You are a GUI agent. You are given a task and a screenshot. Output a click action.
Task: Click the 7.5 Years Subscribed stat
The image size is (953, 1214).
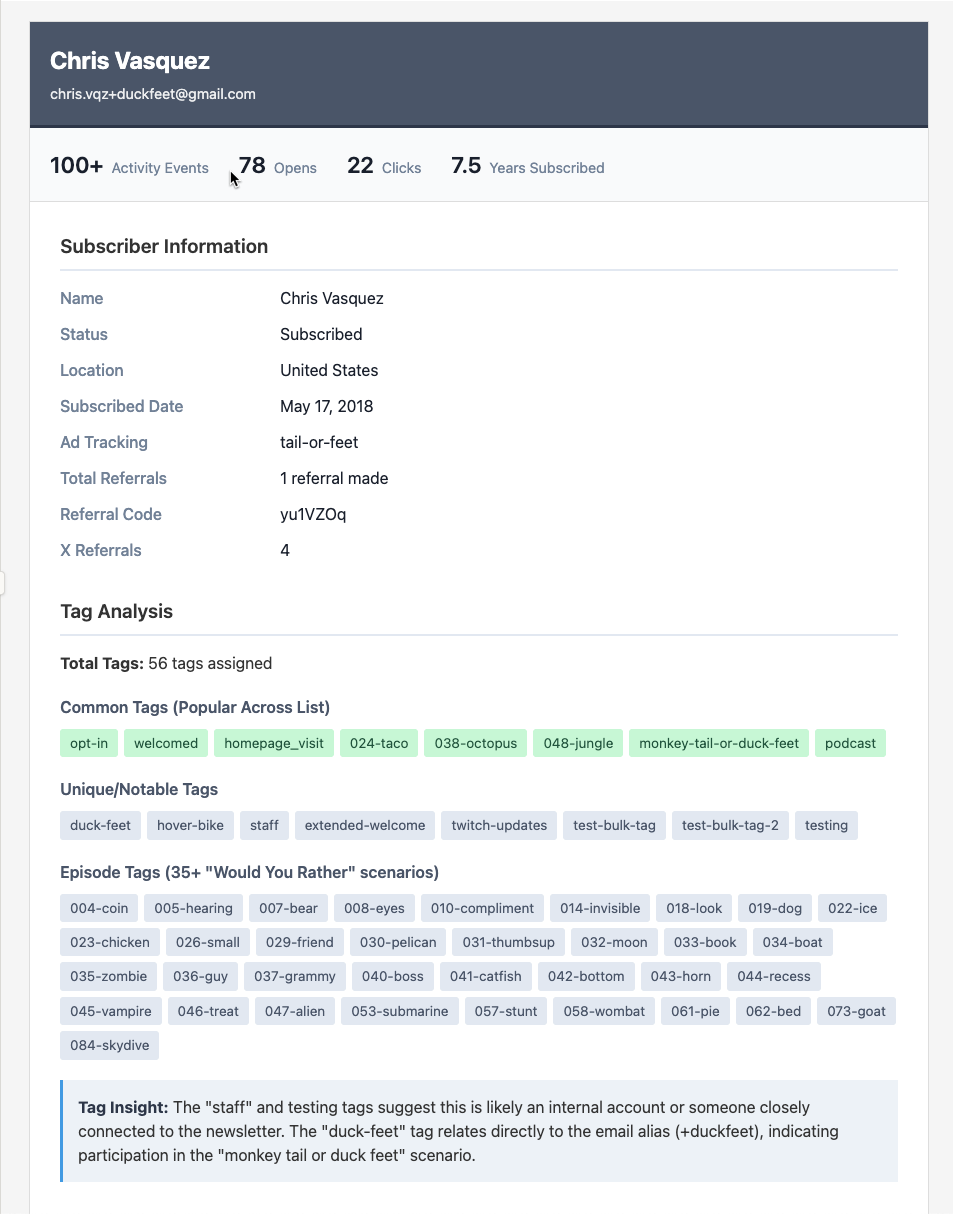[527, 166]
